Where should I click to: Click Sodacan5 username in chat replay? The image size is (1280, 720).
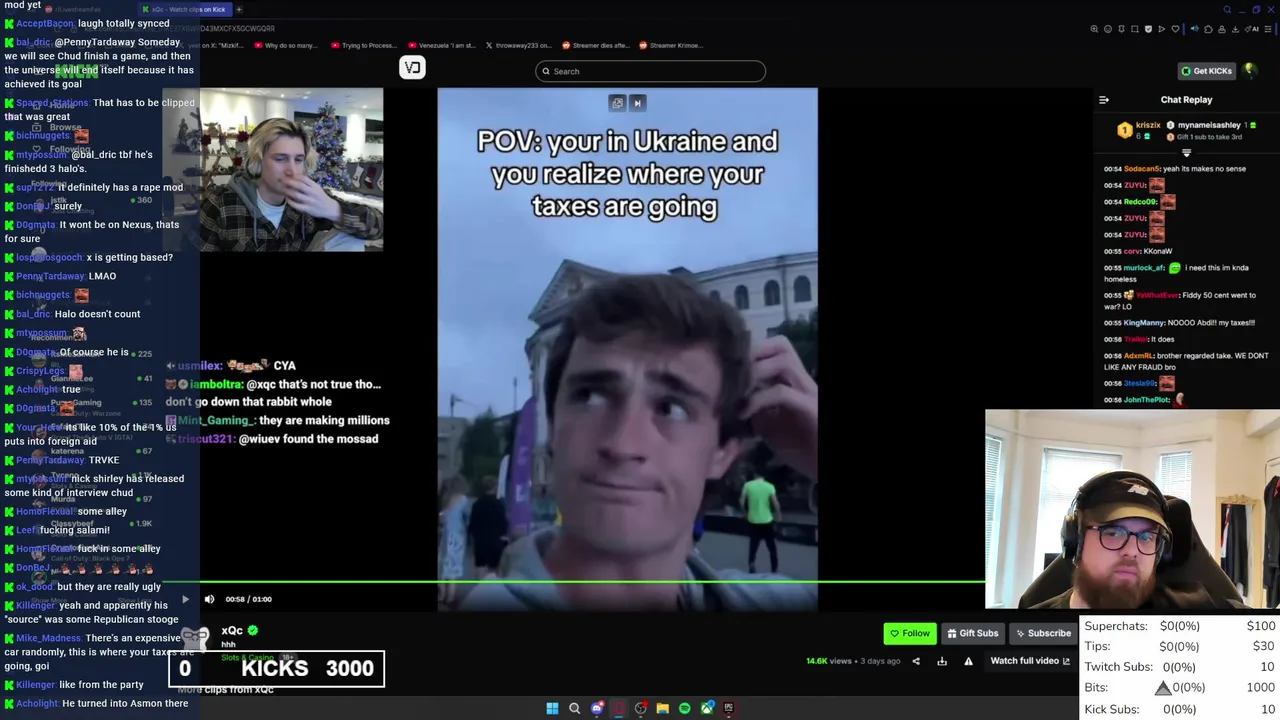1142,169
